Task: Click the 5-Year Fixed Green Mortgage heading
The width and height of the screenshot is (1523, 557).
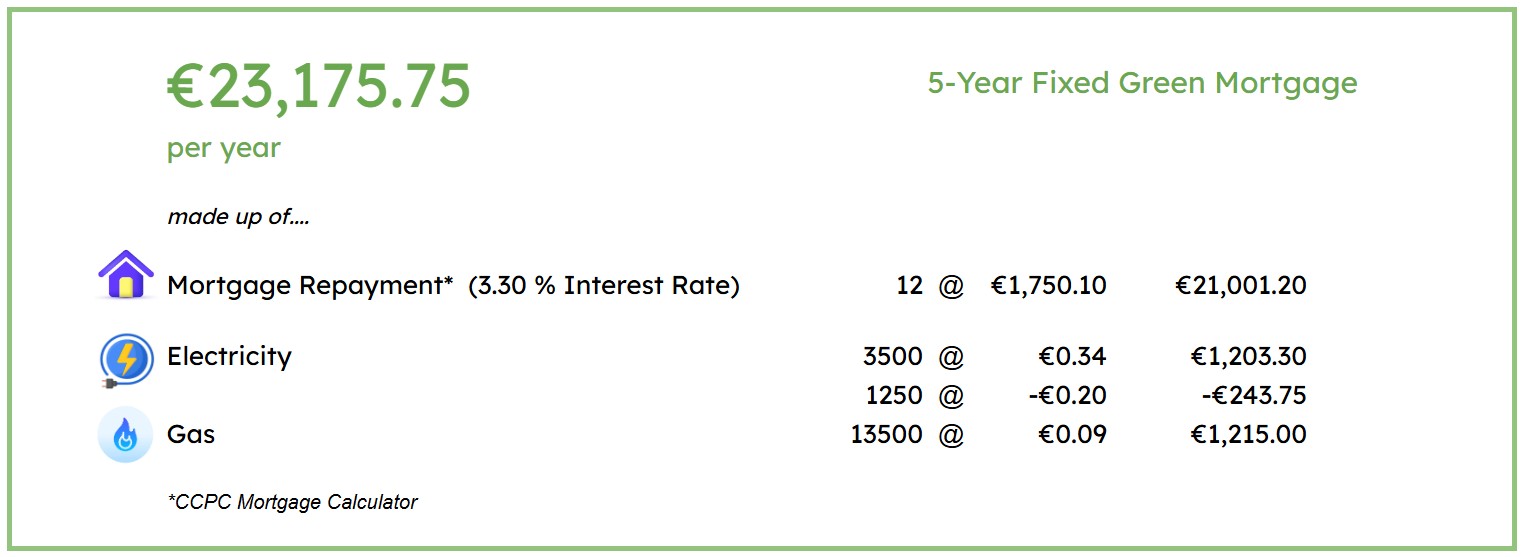Action: tap(1142, 83)
